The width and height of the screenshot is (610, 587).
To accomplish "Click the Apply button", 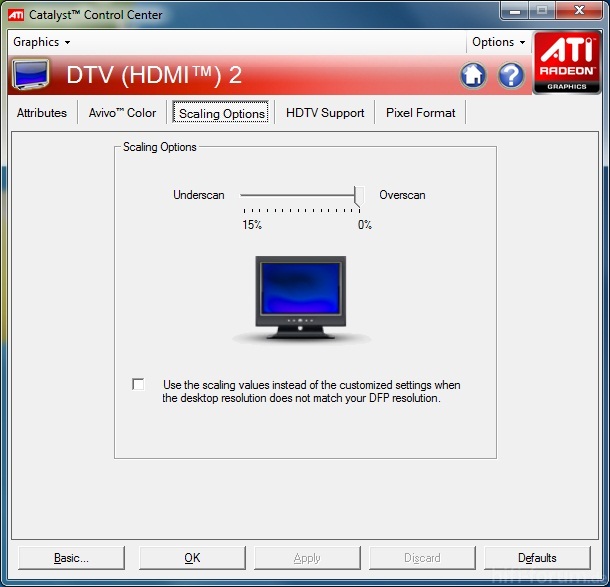I will [307, 558].
